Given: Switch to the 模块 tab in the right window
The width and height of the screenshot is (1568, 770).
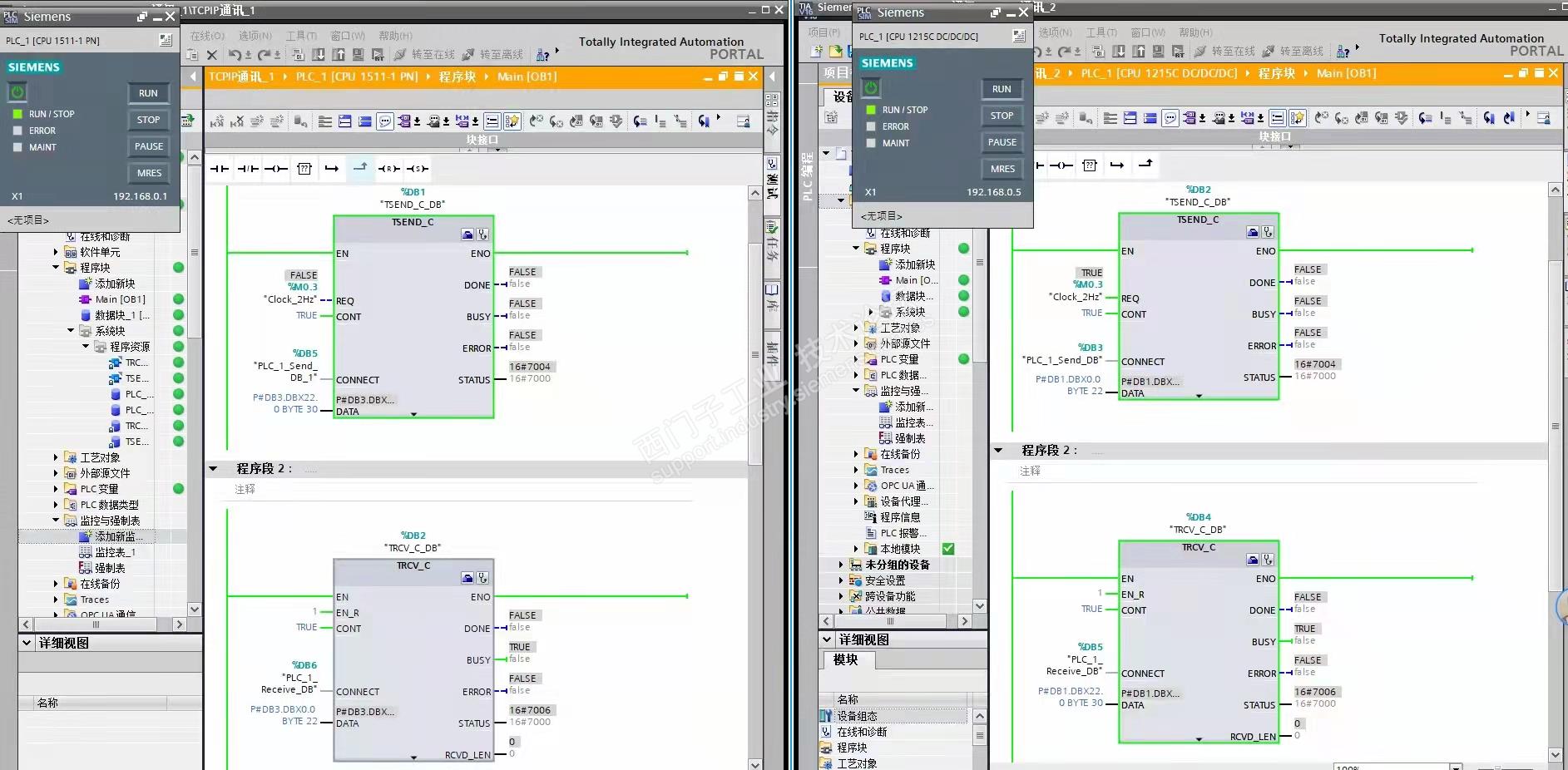Looking at the screenshot, I should pos(845,660).
